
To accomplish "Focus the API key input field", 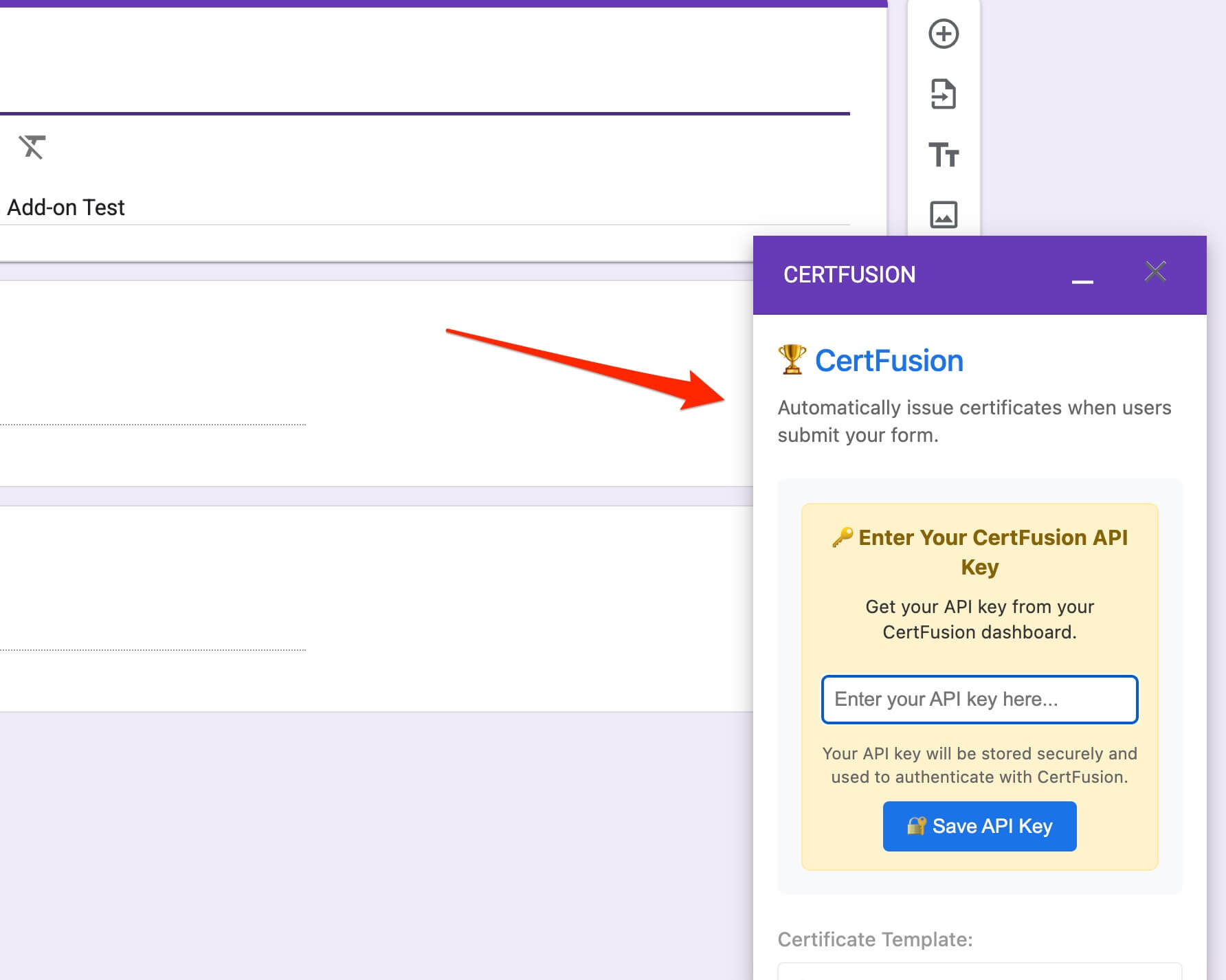I will [979, 700].
